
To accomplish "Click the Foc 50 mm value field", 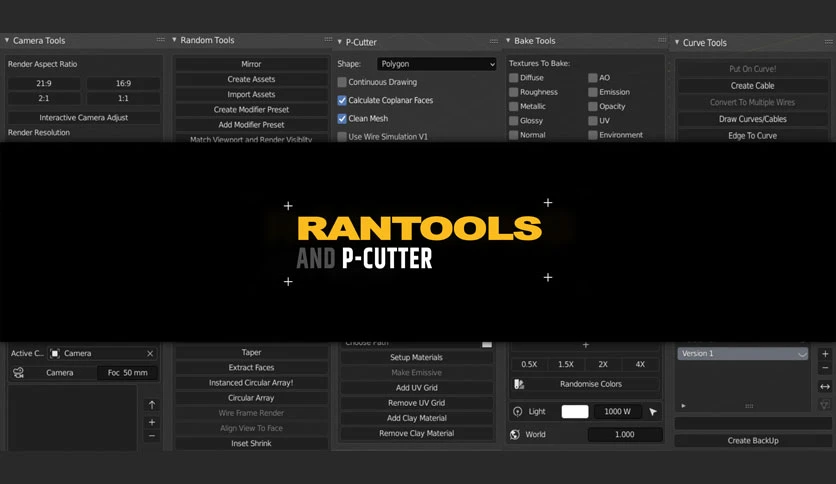I will coord(127,373).
